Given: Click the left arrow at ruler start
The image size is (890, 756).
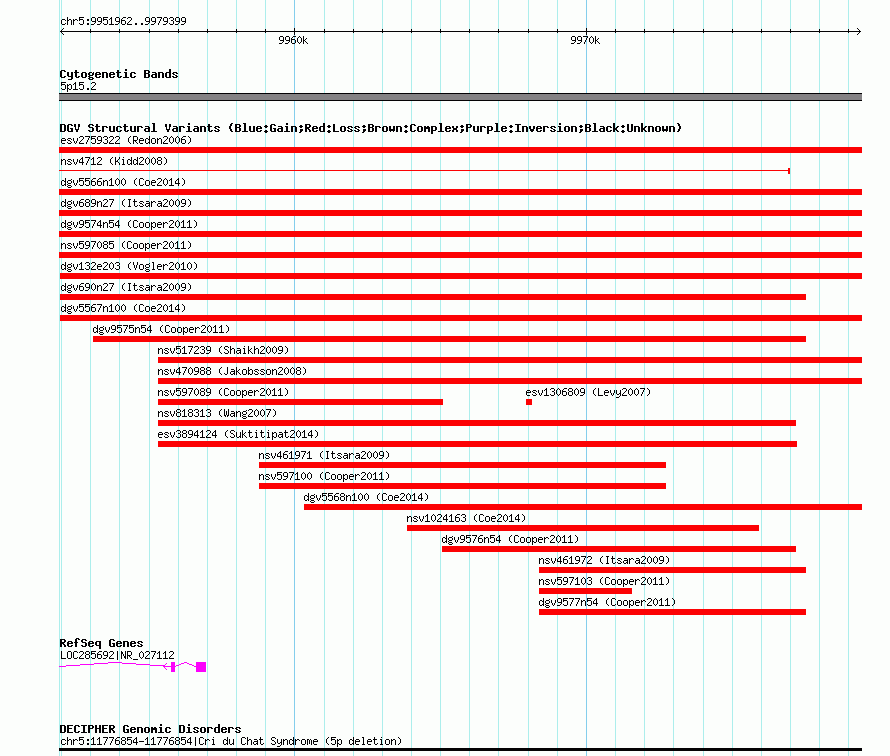Looking at the screenshot, I should 62,31.
